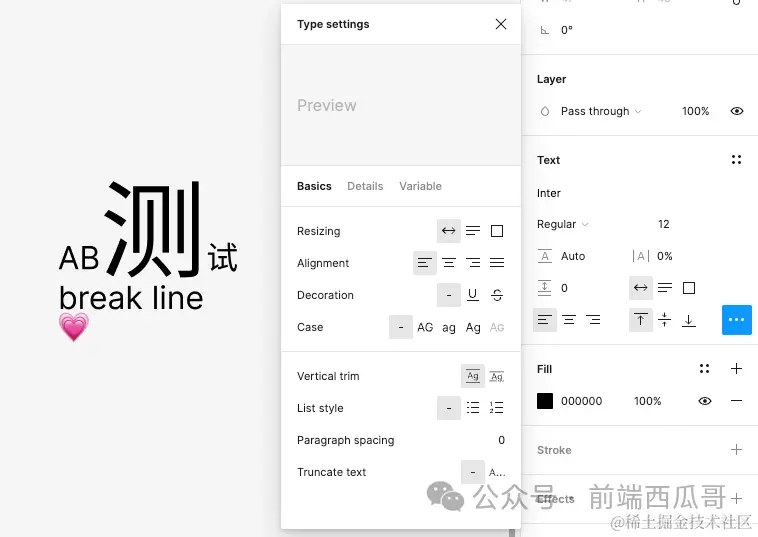Open the Pass through blend mode dropdown
This screenshot has width=758, height=537.
click(601, 111)
